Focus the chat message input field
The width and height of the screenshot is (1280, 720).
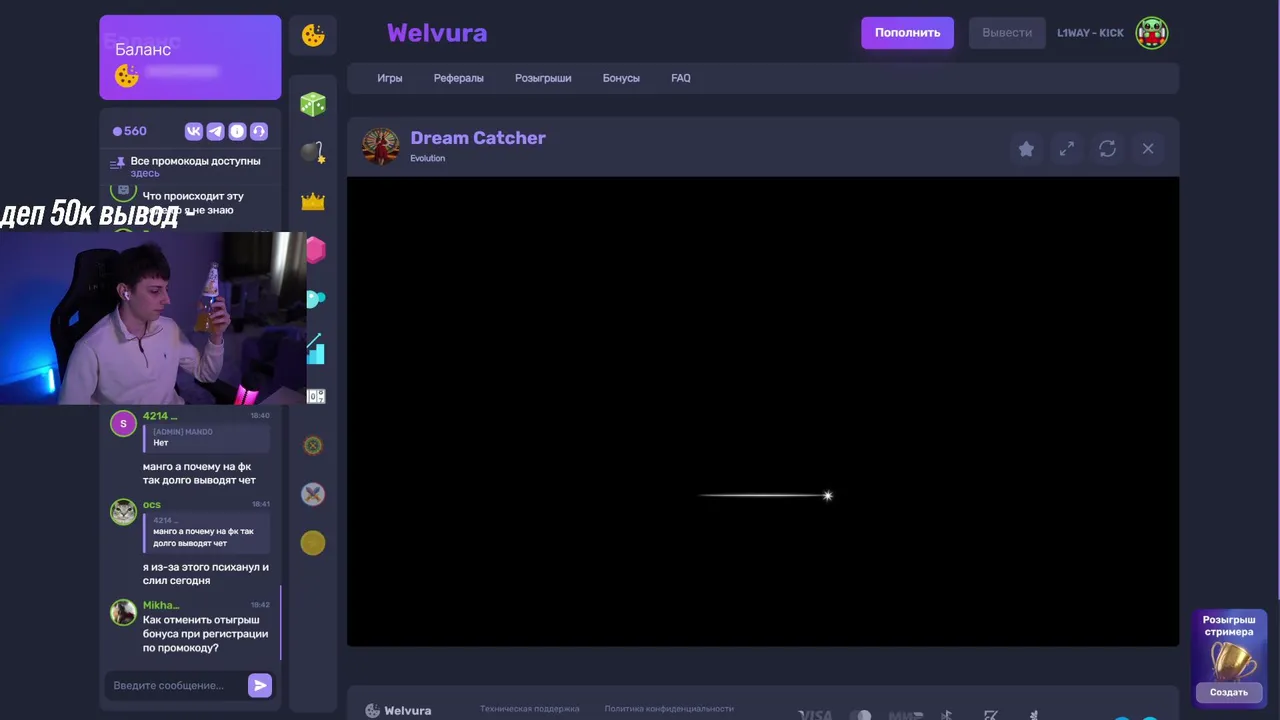176,685
